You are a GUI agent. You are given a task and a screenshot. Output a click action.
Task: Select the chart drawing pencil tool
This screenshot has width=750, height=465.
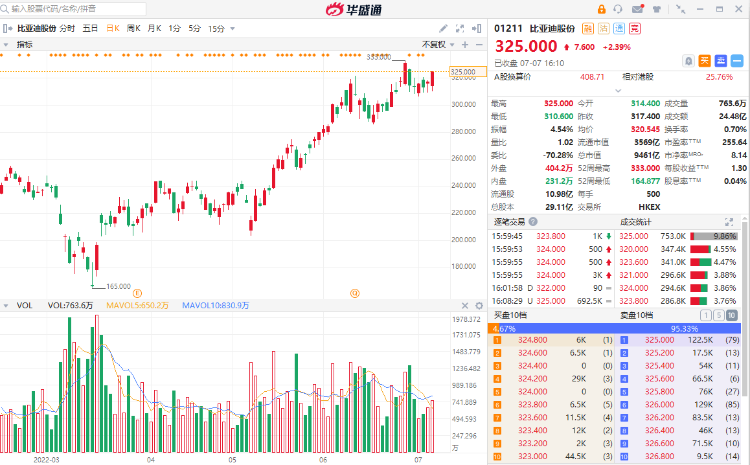coord(443,29)
